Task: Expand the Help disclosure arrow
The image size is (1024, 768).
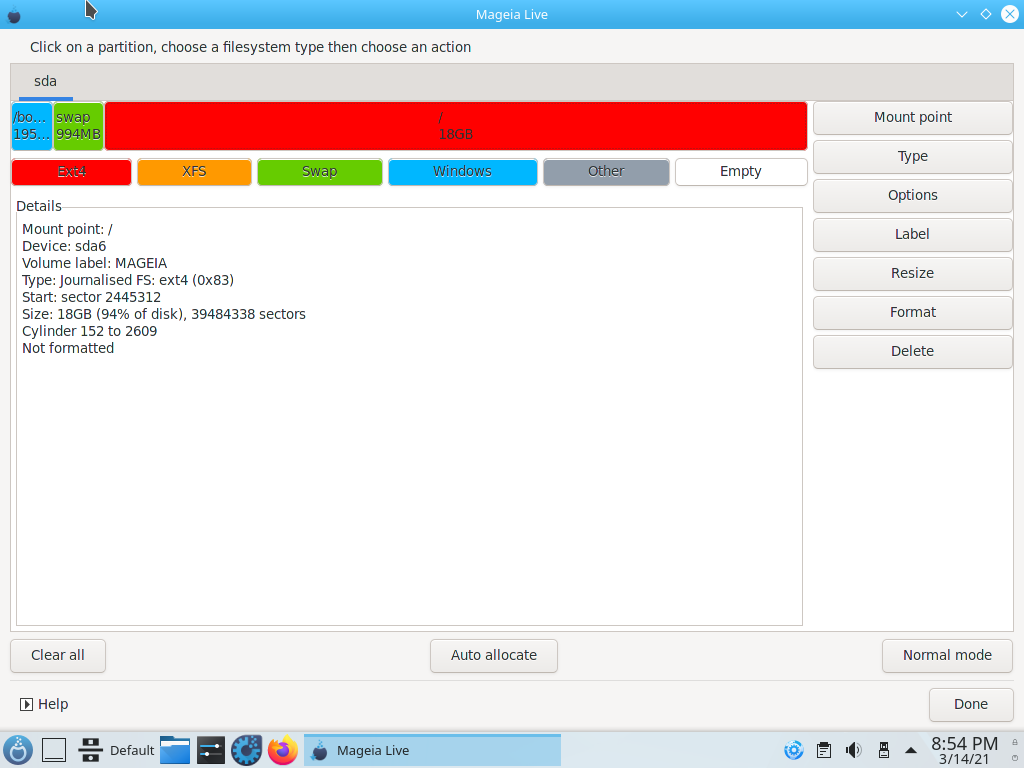Action: 26,704
